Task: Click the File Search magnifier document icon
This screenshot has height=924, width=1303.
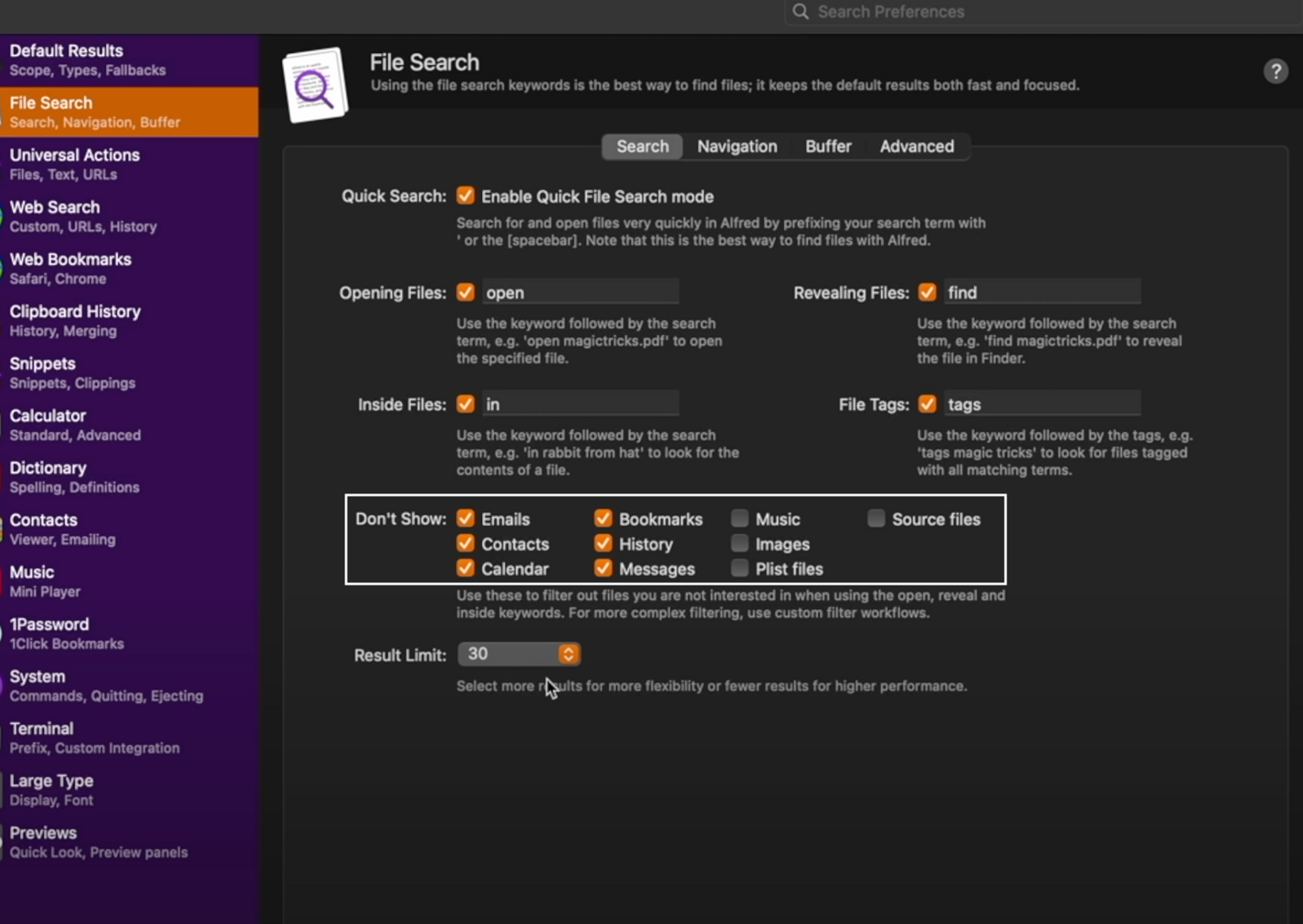Action: coord(315,85)
